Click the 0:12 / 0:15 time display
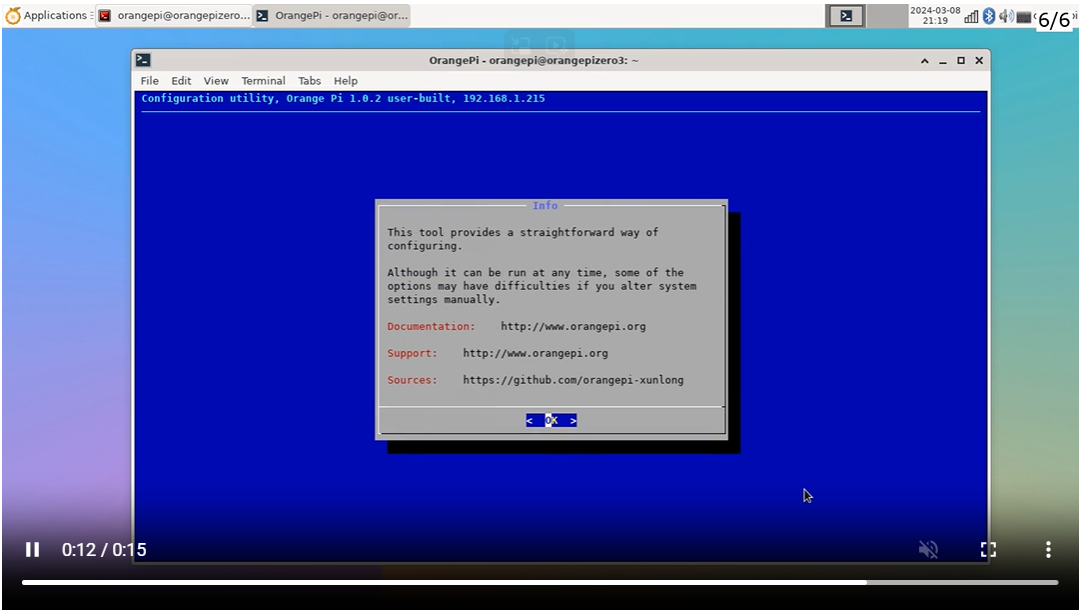The image size is (1085, 615). [104, 550]
